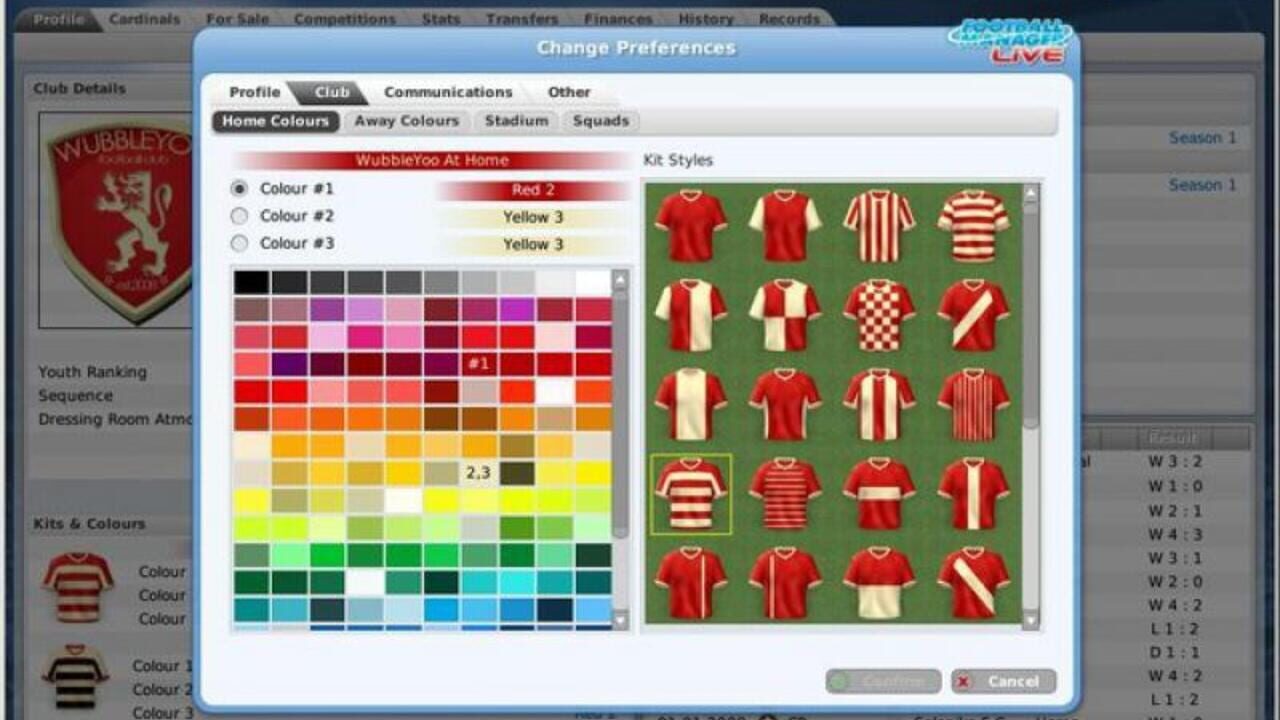This screenshot has width=1280, height=720.
Task: Click the black striped away kit icon
Action: pos(75,677)
